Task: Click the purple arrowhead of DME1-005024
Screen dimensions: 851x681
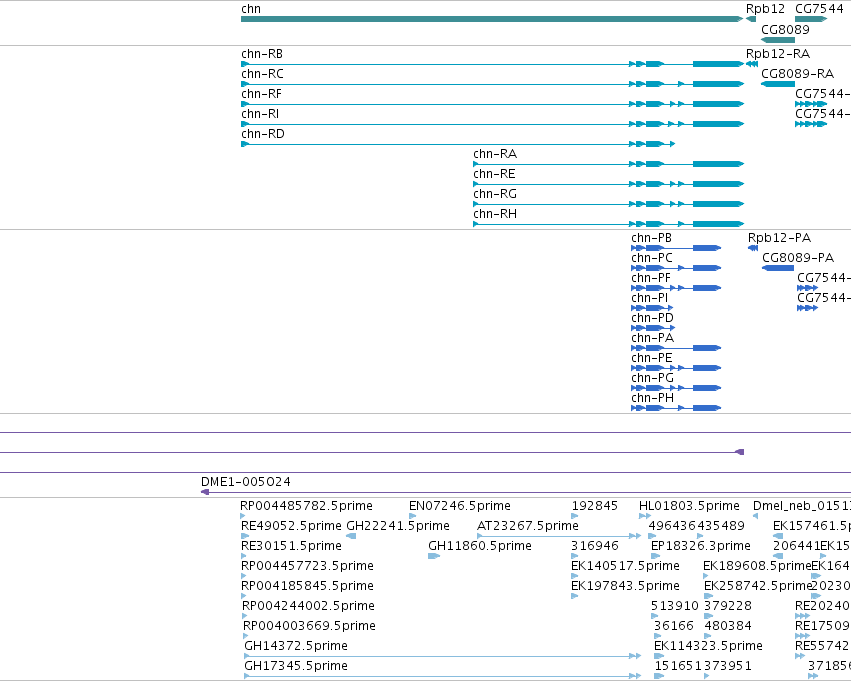Action: 205,492
